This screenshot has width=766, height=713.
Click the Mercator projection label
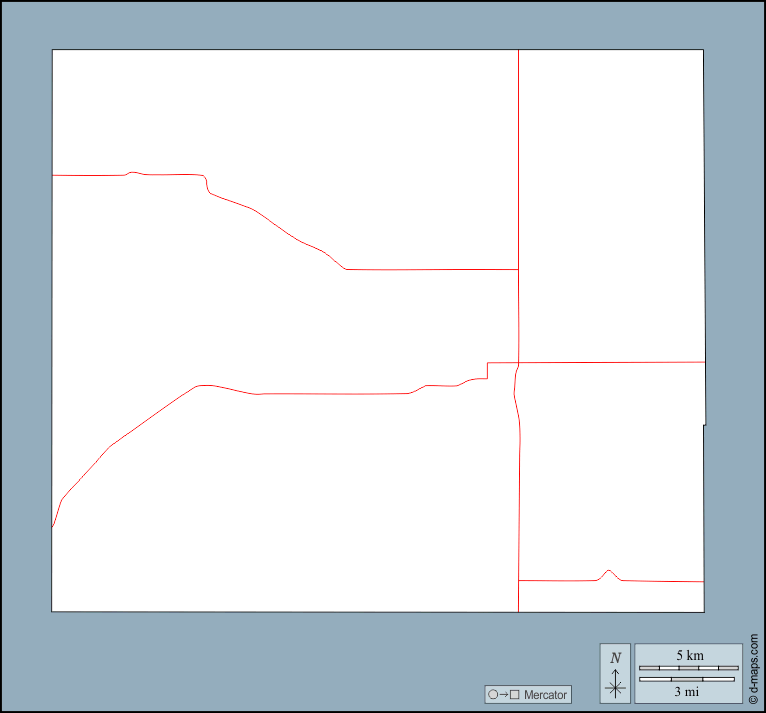(545, 694)
